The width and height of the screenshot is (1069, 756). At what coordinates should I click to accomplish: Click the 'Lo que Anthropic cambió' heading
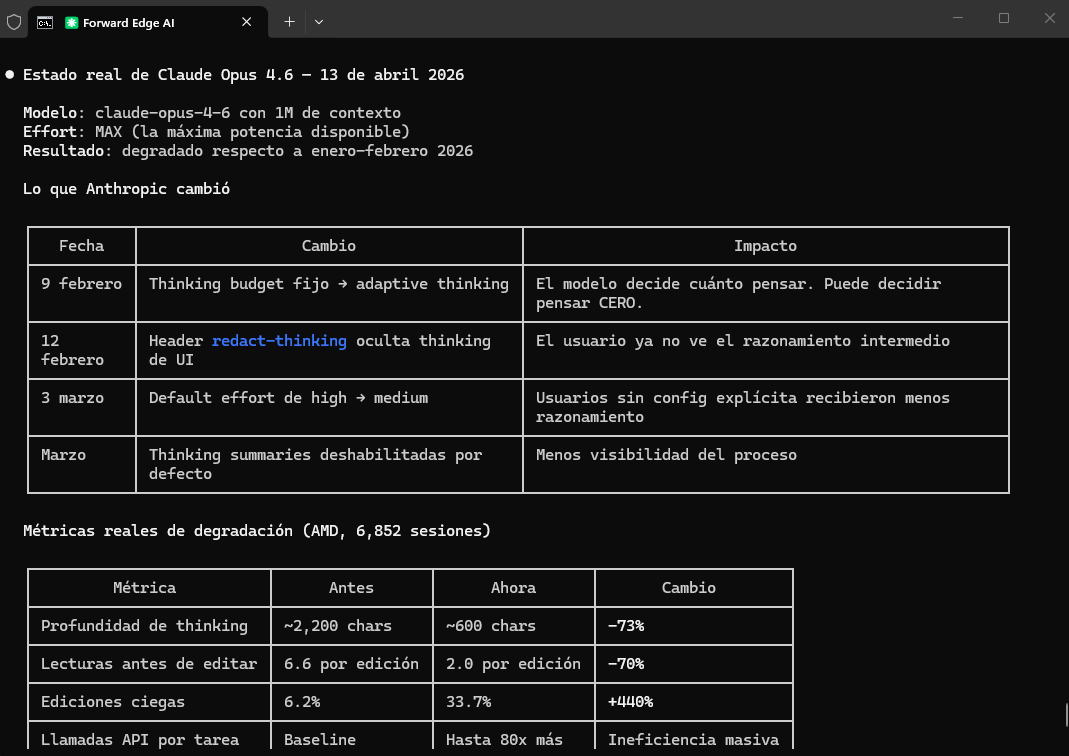coord(126,189)
